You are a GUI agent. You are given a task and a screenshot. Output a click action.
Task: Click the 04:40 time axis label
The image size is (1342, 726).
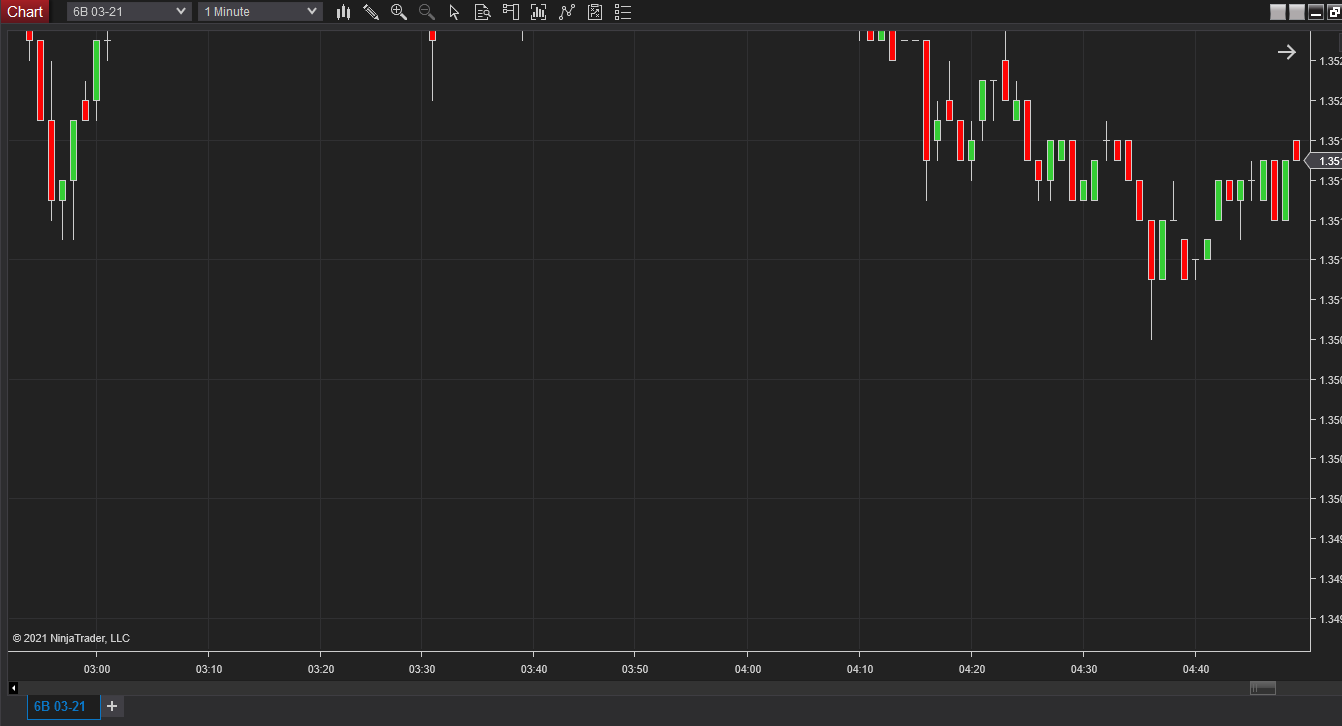click(1196, 669)
